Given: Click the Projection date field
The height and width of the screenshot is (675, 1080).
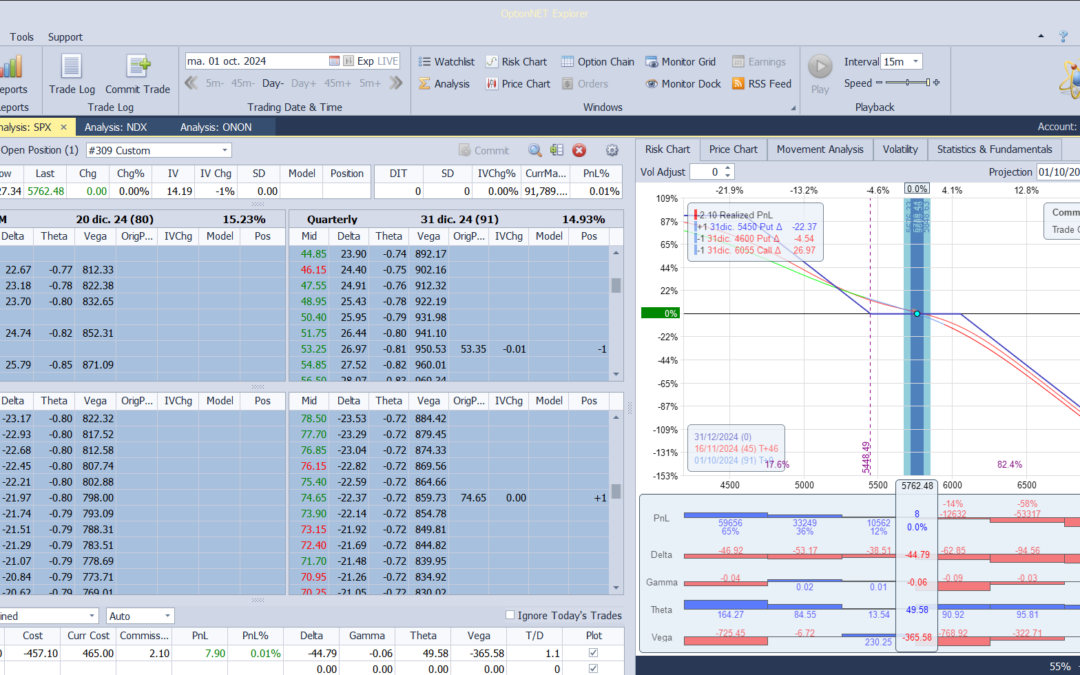Looking at the screenshot, I should (1058, 172).
